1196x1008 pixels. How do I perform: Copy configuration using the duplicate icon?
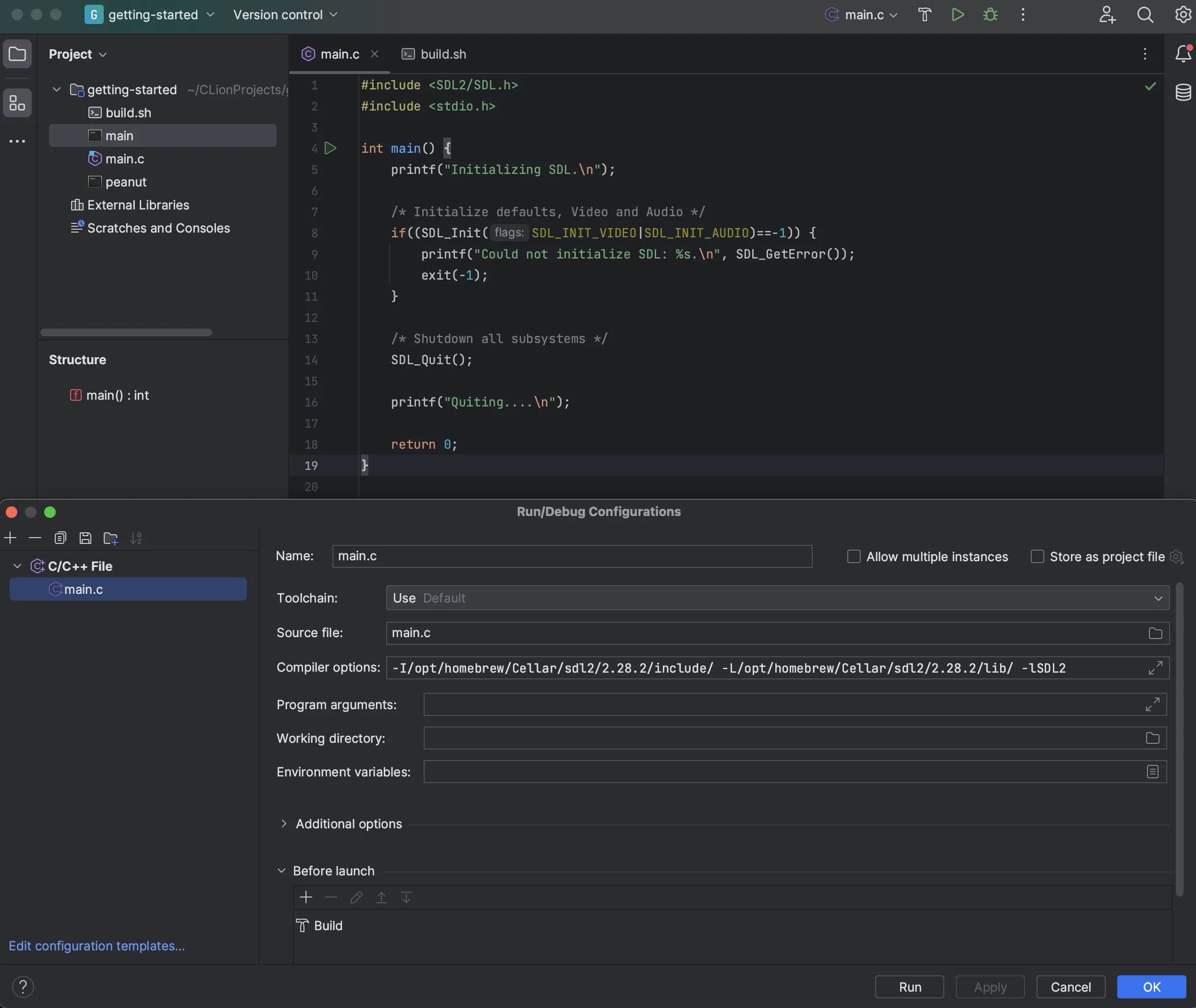60,538
